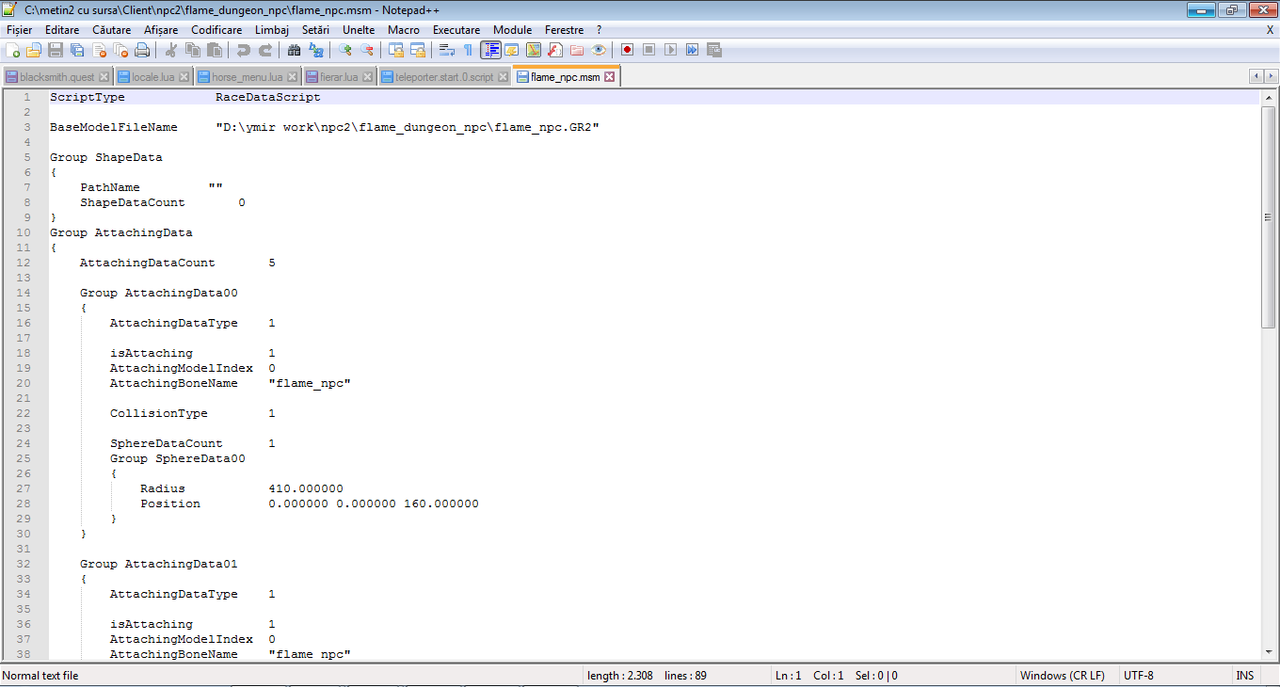Click the Undo arrow icon
This screenshot has width=1280, height=687.
244,50
